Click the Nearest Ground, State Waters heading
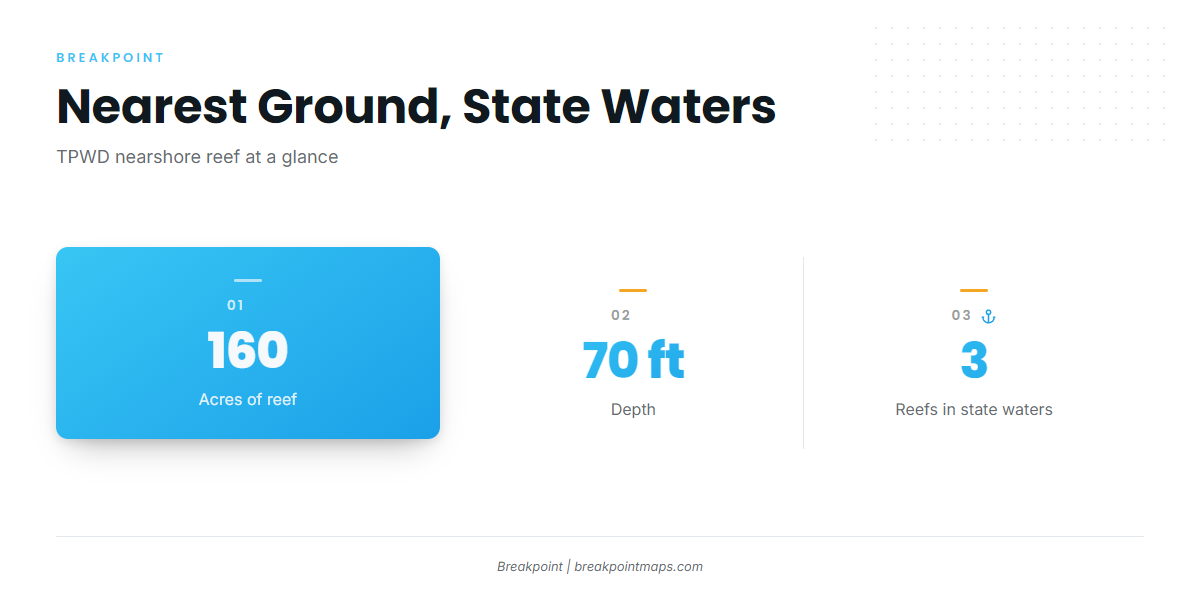The height and width of the screenshot is (600, 1200). click(416, 107)
